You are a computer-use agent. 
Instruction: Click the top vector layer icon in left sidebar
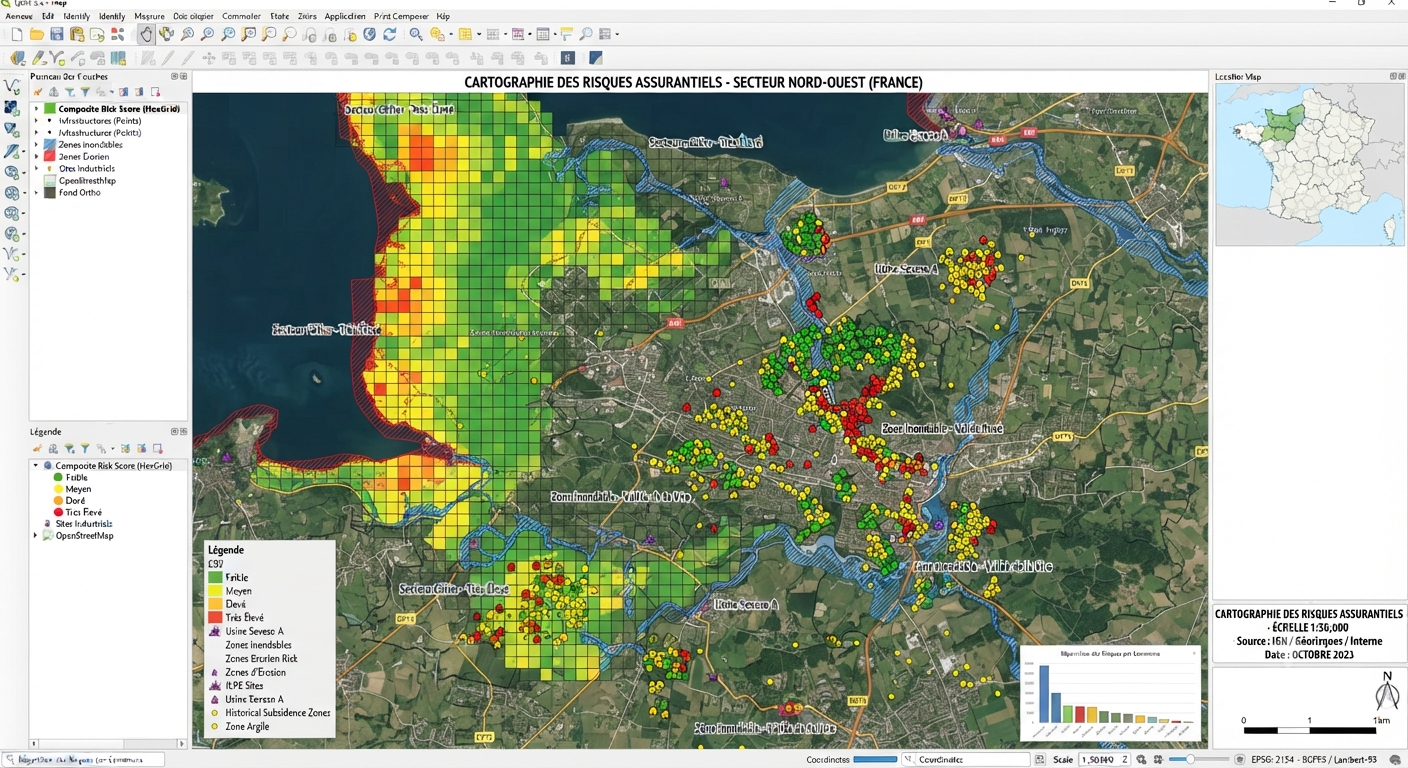[12, 87]
